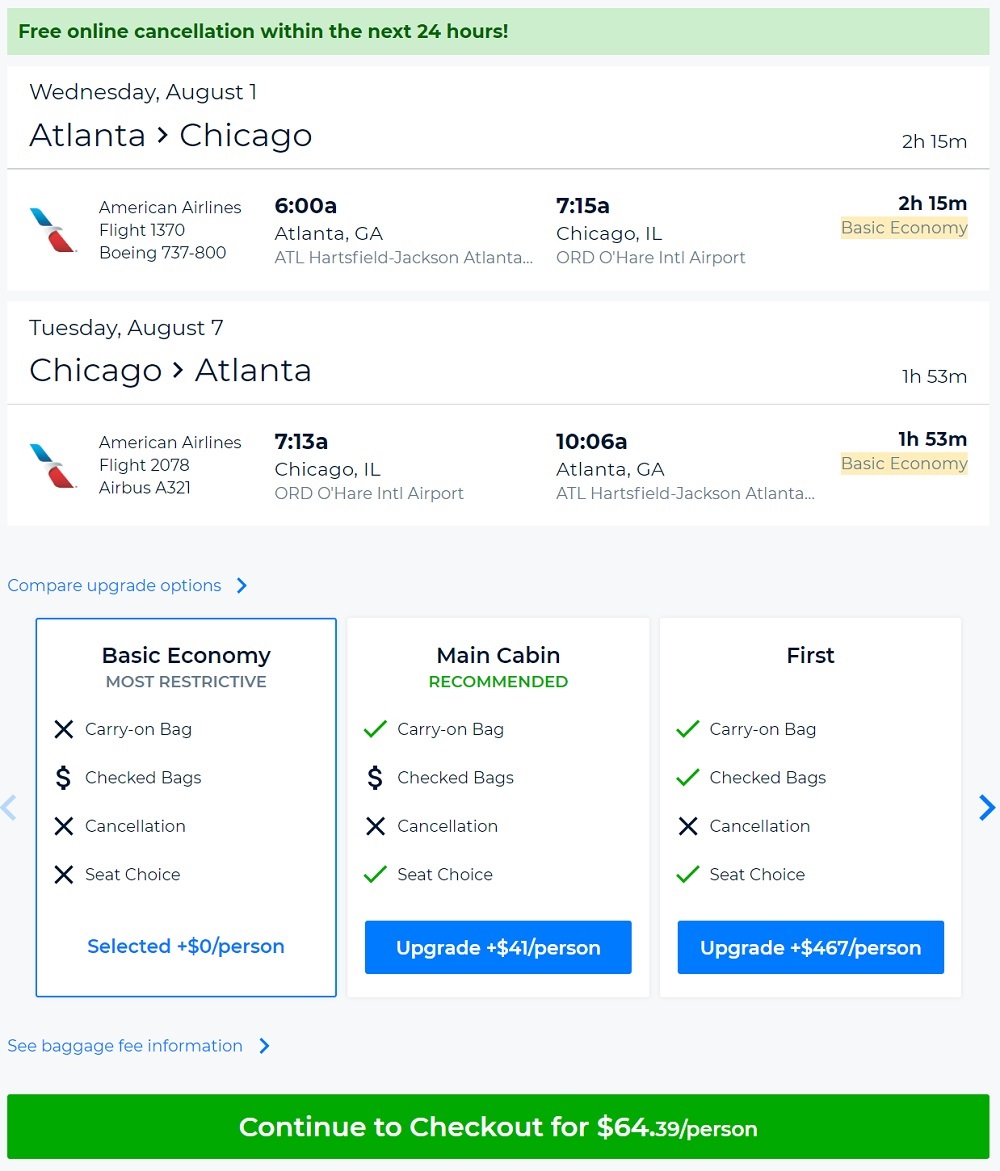
Task: Click the X icon beside Basic Economy Carry-on Bag
Action: click(64, 730)
